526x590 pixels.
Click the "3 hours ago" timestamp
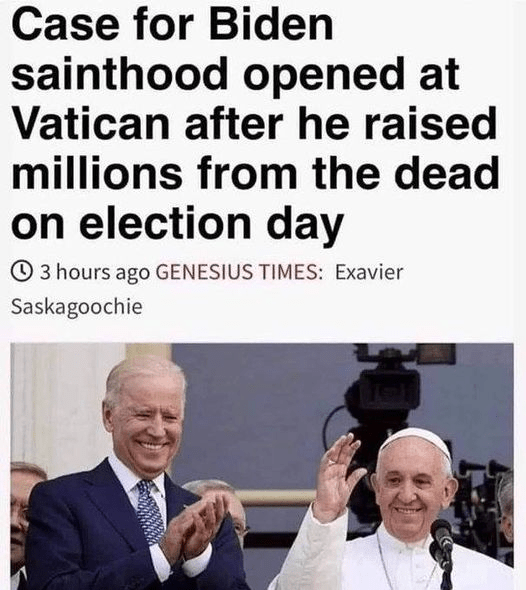pyautogui.click(x=95, y=272)
